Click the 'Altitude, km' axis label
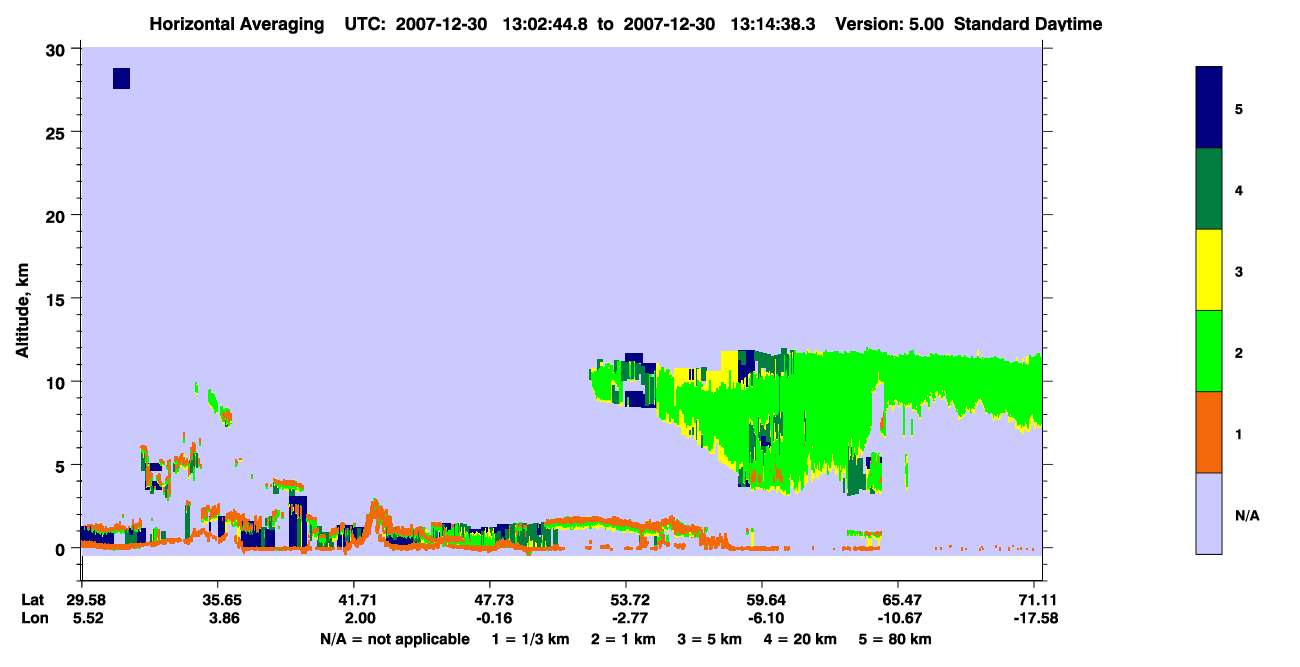Image resolution: width=1300 pixels, height=667 pixels. click(x=22, y=312)
